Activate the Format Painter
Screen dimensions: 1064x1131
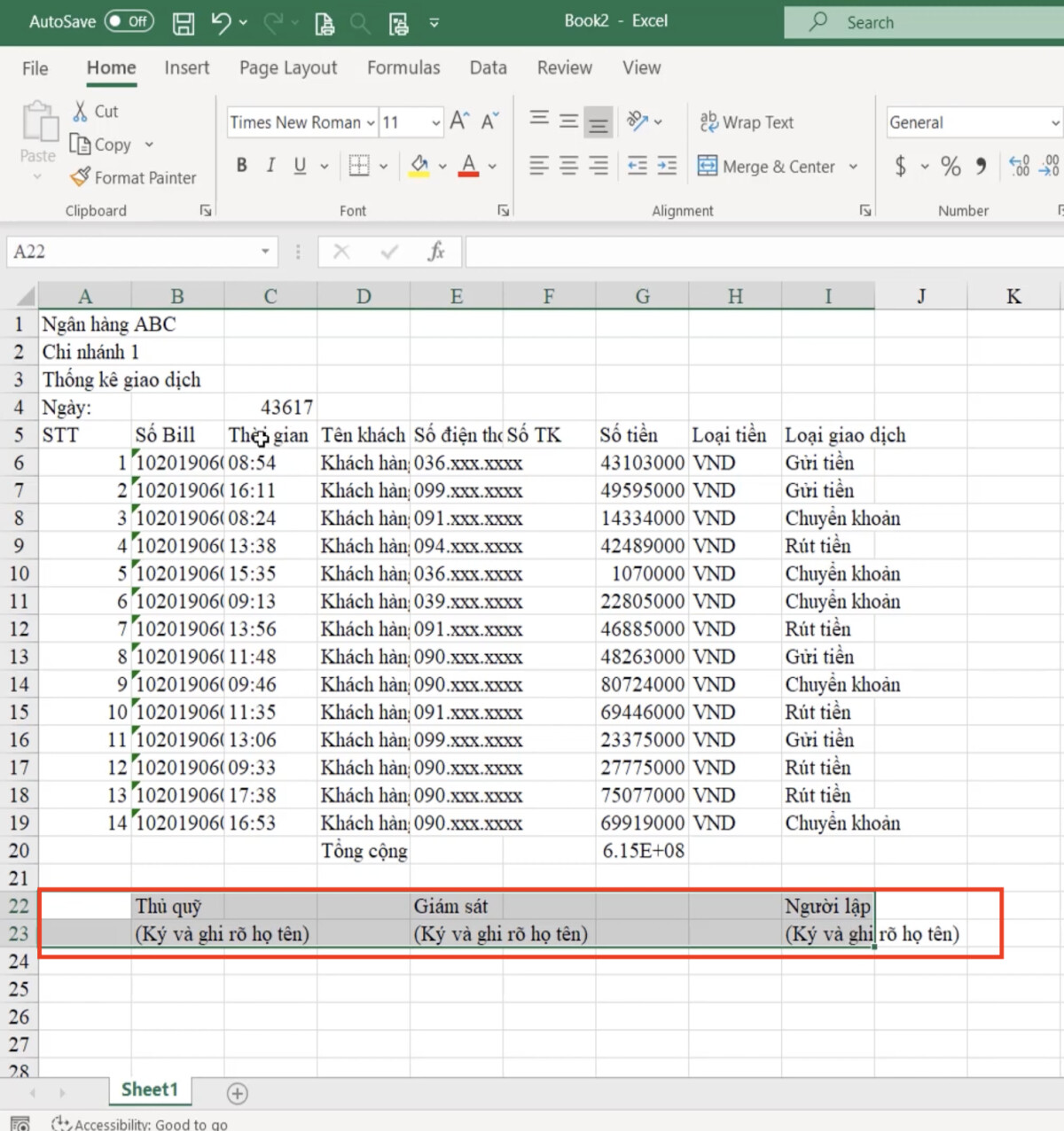click(134, 178)
